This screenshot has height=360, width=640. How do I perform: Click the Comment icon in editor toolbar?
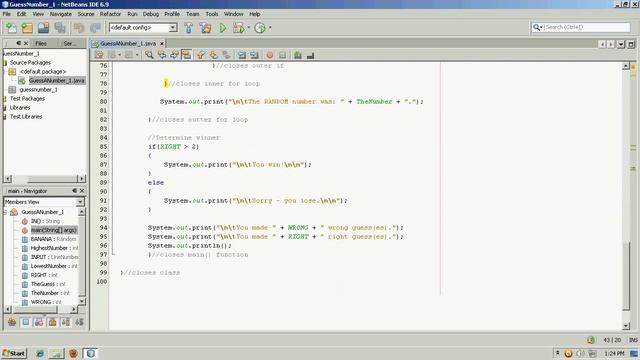[x=298, y=55]
